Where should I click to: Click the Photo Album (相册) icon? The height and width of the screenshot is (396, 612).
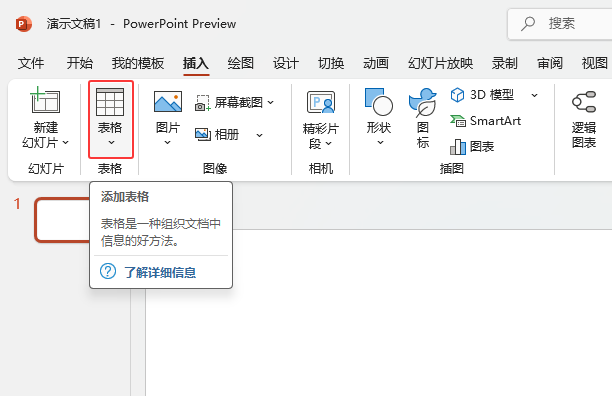pos(203,135)
